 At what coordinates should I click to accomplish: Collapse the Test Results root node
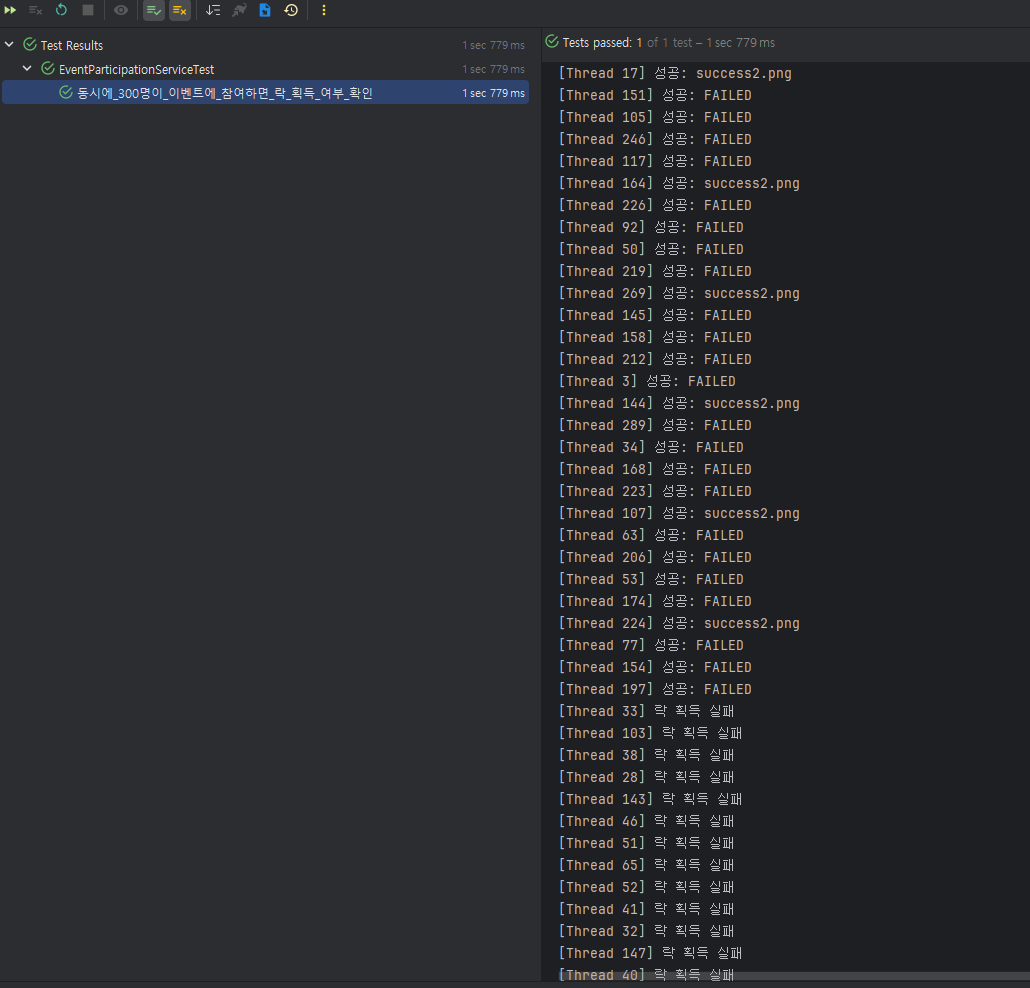pos(9,45)
